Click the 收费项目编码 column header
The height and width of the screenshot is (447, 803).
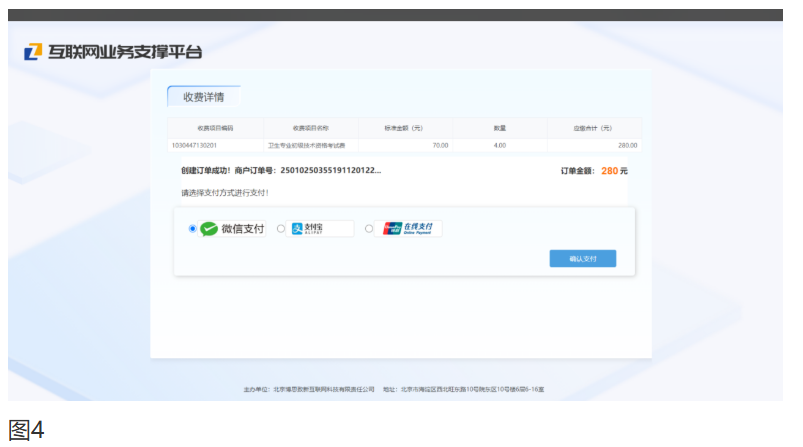pyautogui.click(x=215, y=128)
